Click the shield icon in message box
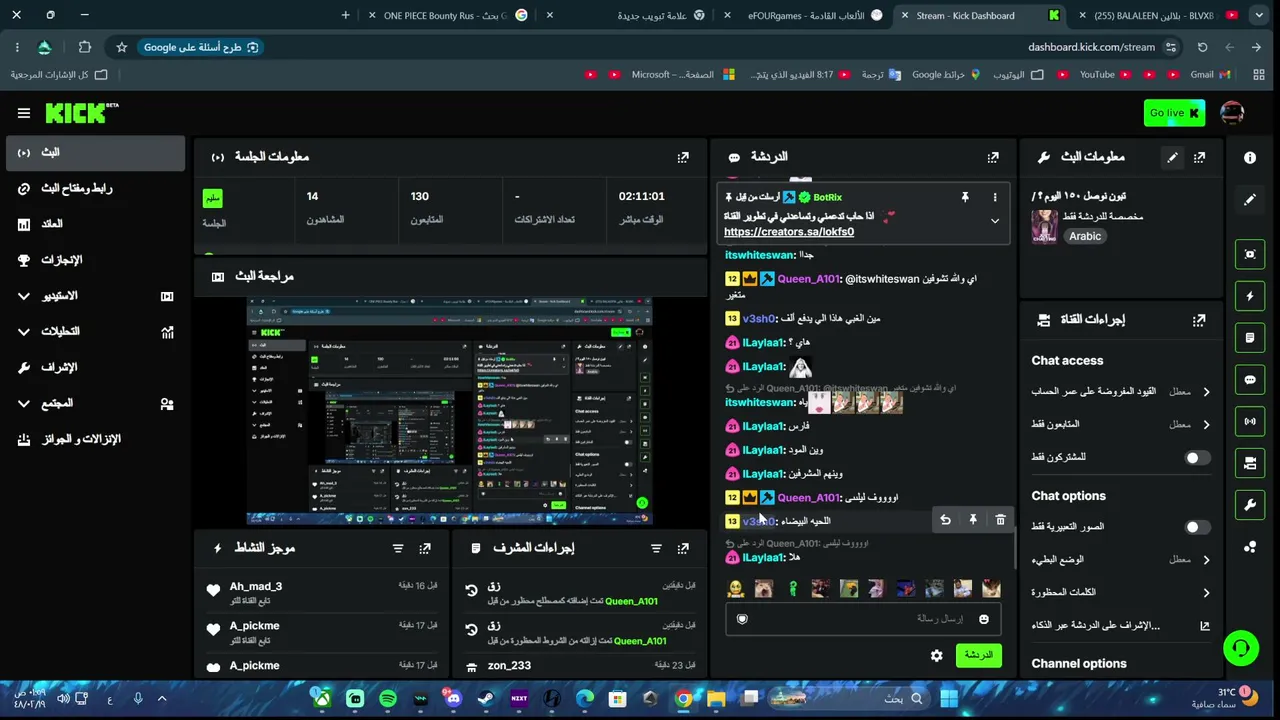Image resolution: width=1280 pixels, height=720 pixels. point(742,619)
